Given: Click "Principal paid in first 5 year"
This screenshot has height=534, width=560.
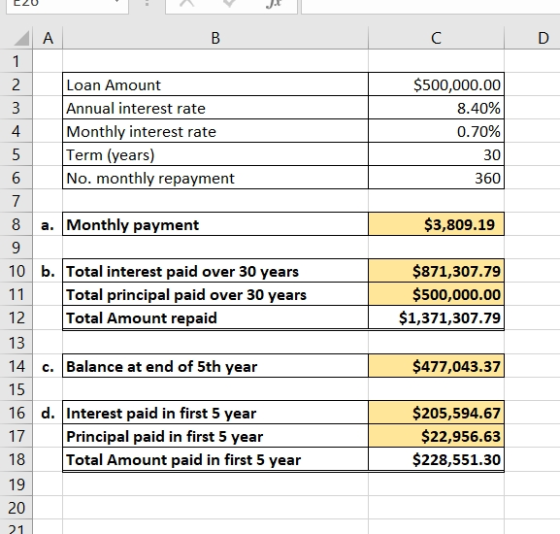Looking at the screenshot, I should pos(215,436).
